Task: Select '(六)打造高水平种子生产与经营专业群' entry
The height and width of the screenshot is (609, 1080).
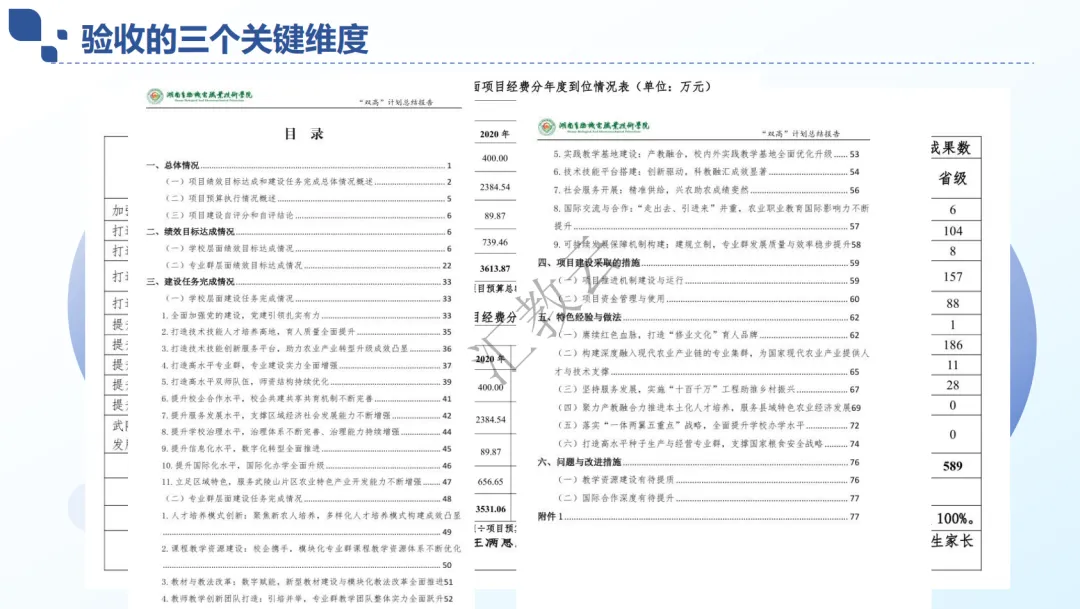Action: pos(708,444)
